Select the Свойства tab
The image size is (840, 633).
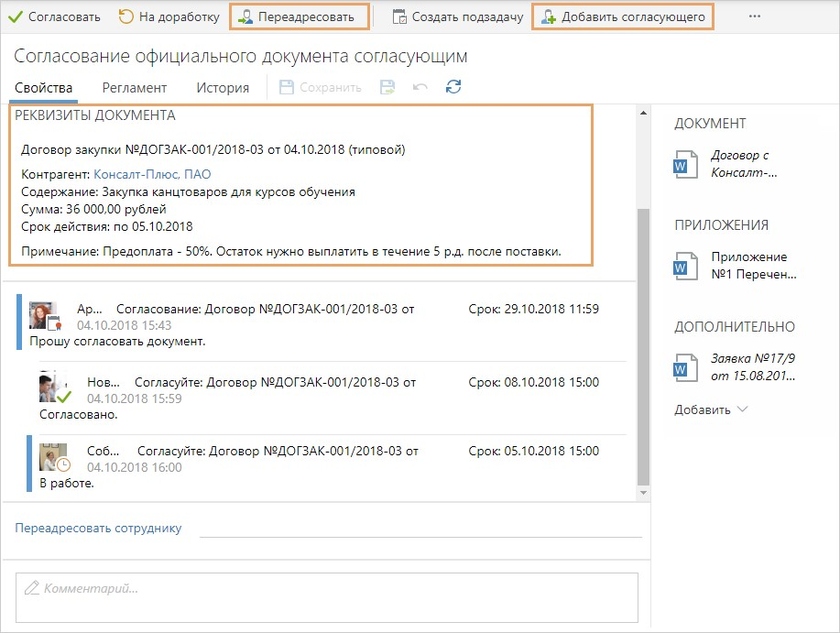44,88
